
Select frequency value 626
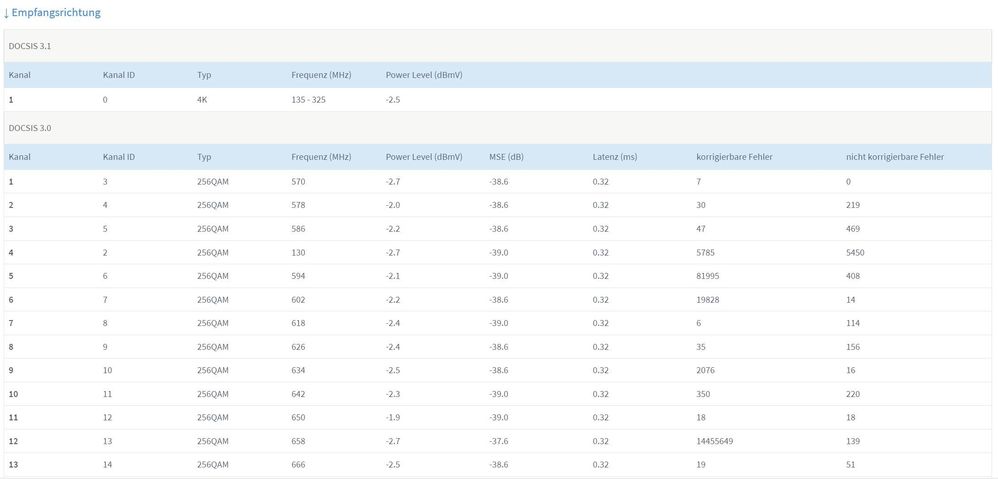pos(298,347)
